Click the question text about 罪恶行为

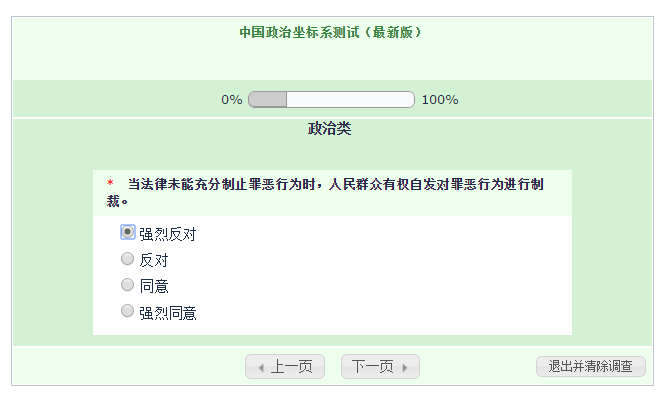point(336,184)
